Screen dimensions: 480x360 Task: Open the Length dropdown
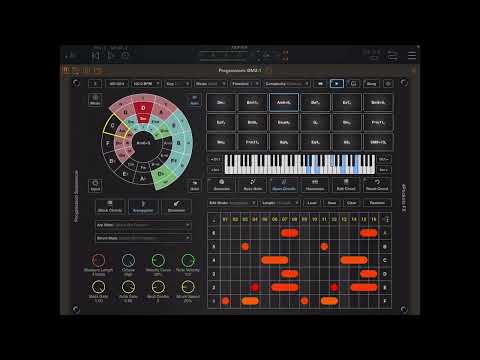pyautogui.click(x=280, y=203)
